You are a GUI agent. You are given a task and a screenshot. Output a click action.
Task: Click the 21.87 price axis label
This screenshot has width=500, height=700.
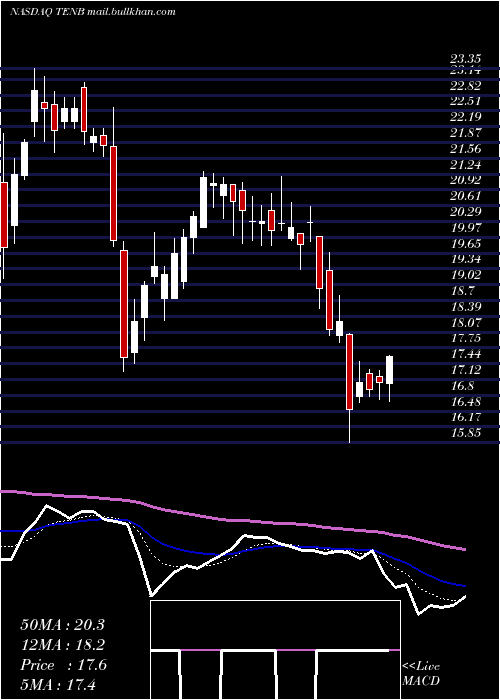click(x=465, y=133)
